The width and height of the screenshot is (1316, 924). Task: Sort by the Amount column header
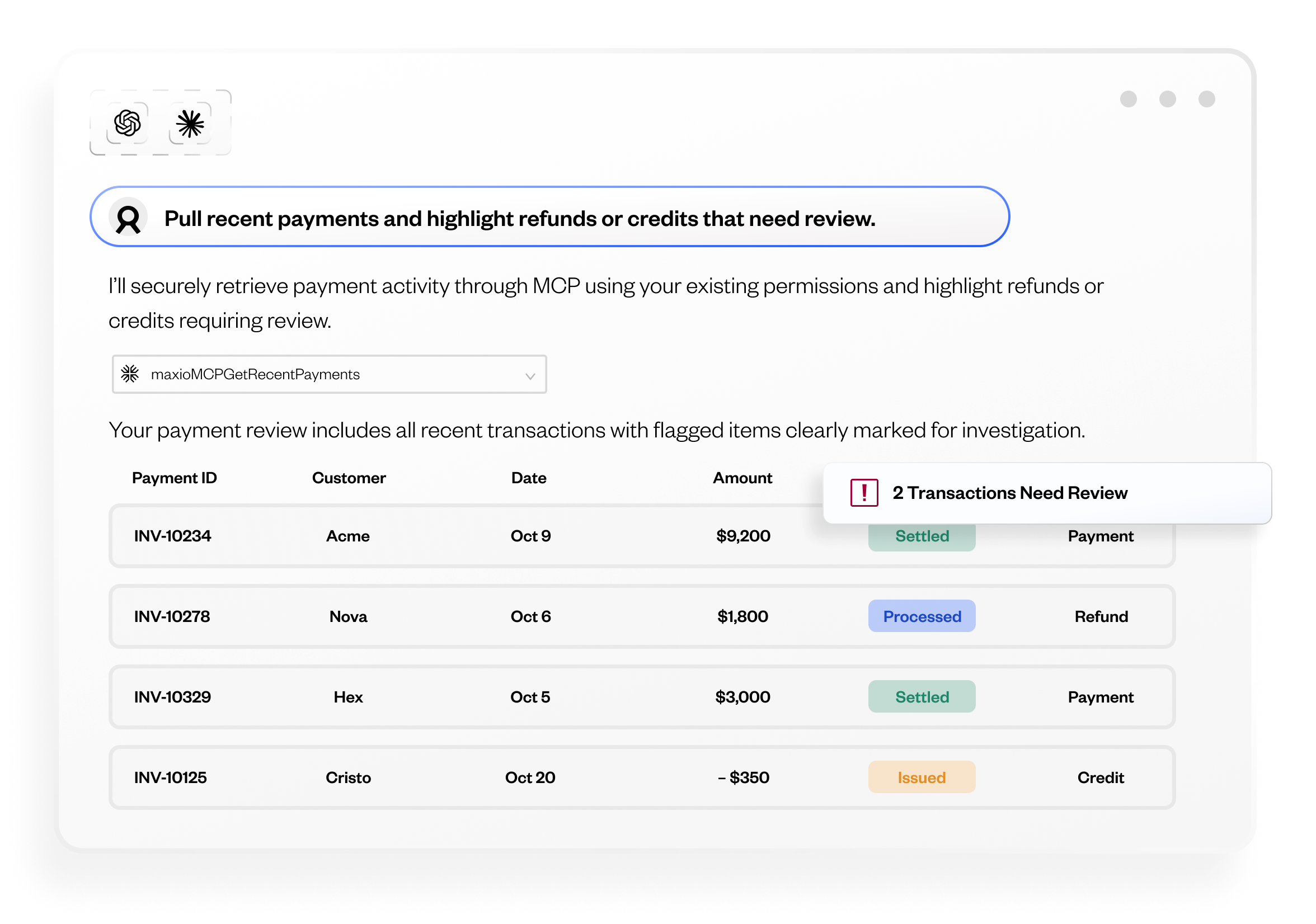click(742, 478)
